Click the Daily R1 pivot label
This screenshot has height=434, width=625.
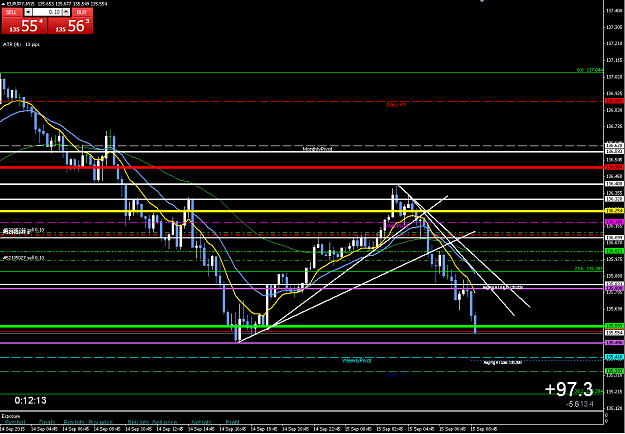click(396, 104)
